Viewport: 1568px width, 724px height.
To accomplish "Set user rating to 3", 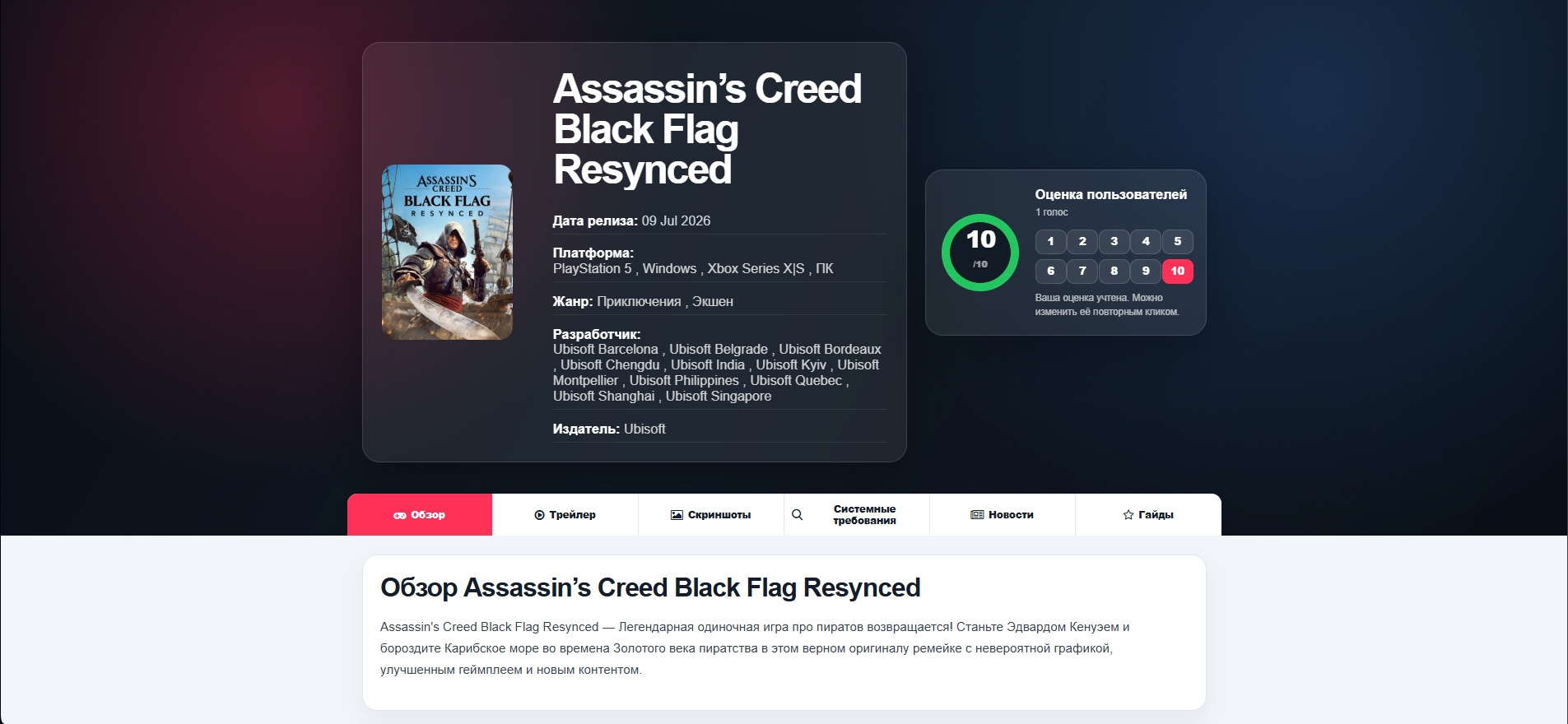I will tap(1114, 241).
